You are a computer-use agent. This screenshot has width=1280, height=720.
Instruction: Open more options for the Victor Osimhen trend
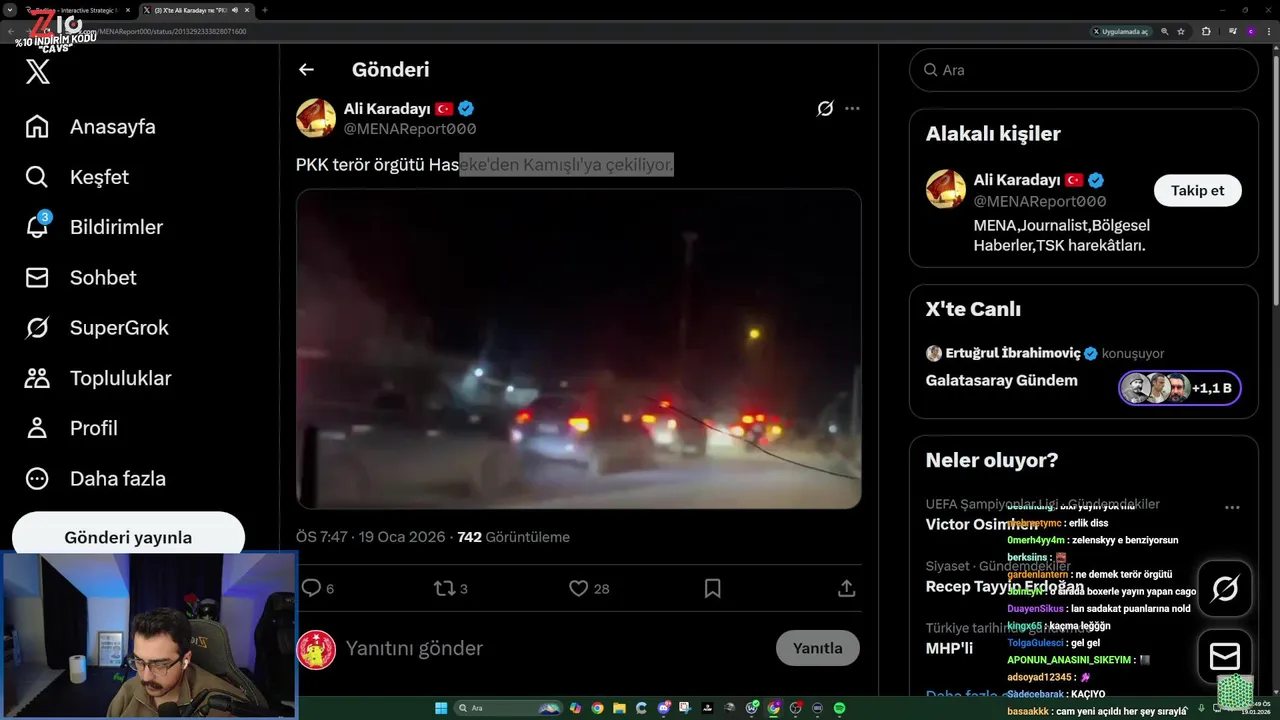1232,507
